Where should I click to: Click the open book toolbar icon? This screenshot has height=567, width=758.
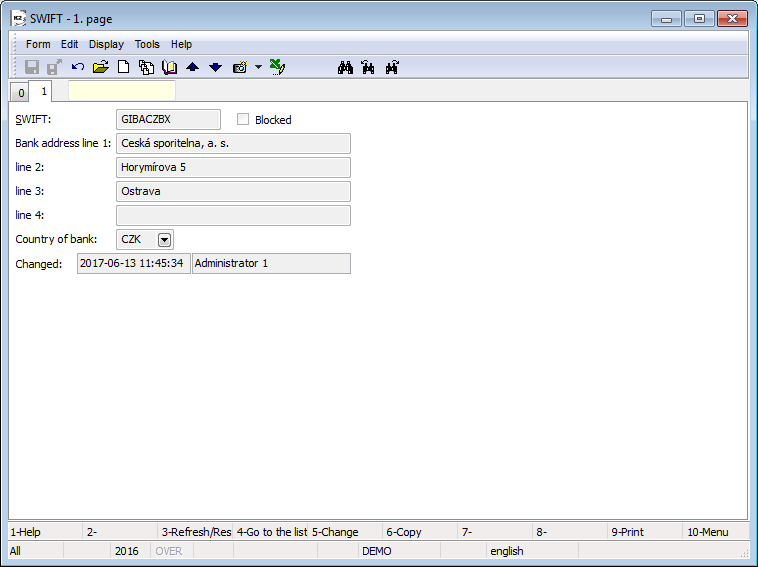click(169, 67)
